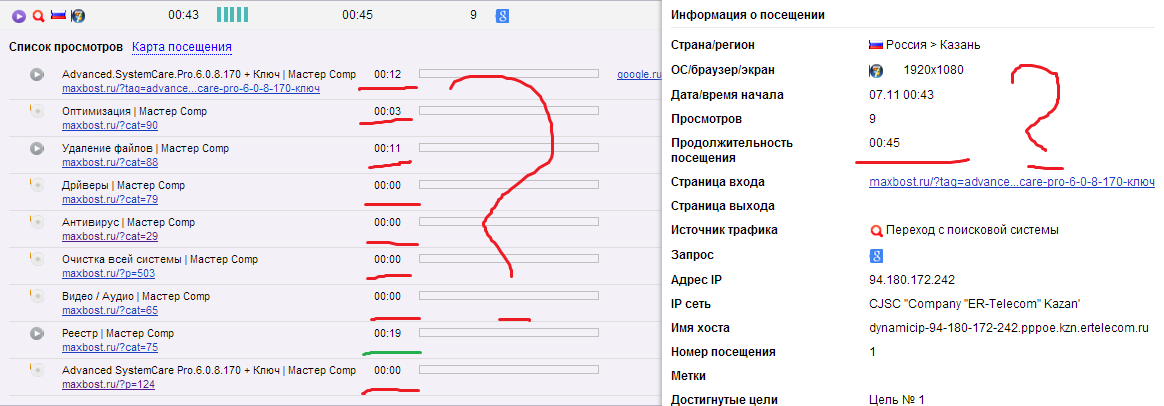Select the title 'Реестр | Мастер Comp'

pos(118,333)
